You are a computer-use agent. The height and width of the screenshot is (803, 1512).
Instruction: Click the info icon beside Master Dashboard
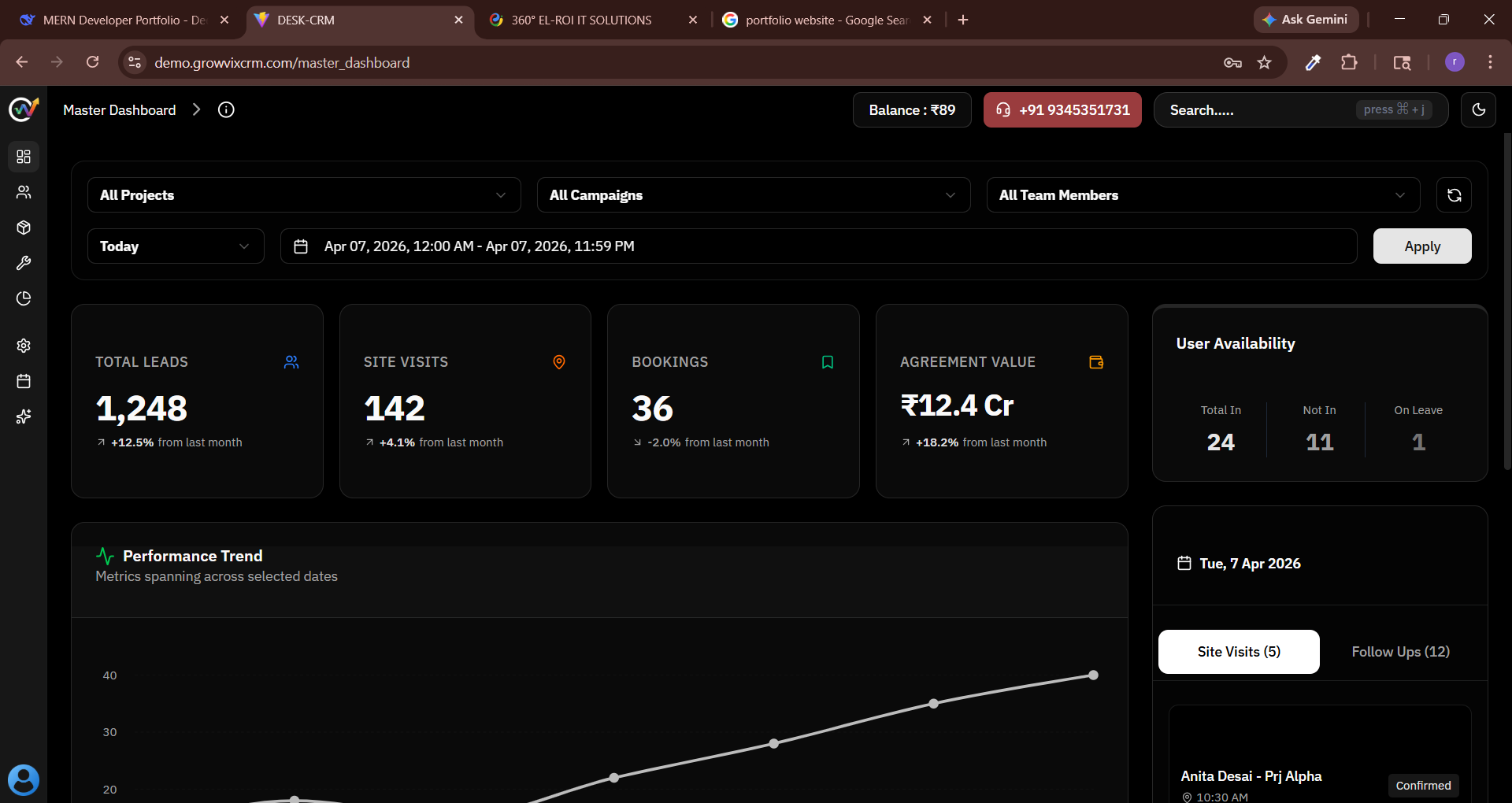tap(226, 110)
